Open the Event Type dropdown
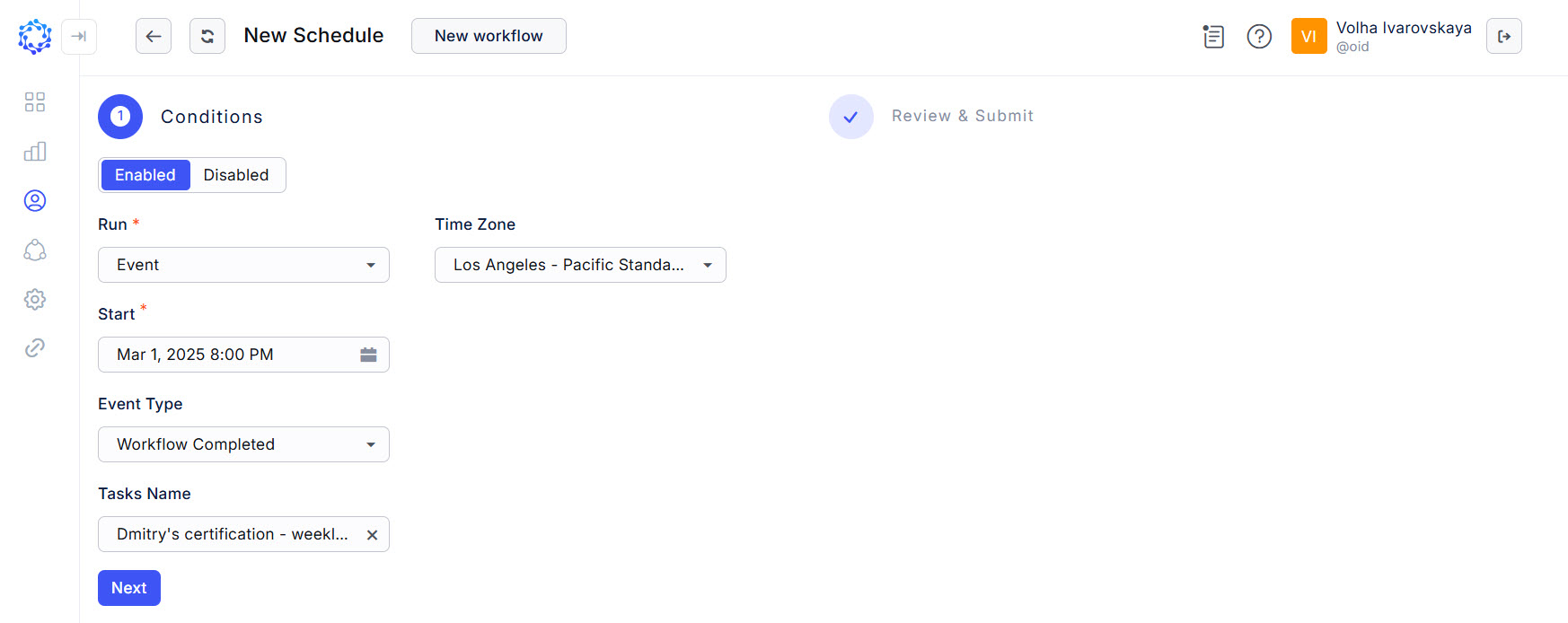 point(243,444)
